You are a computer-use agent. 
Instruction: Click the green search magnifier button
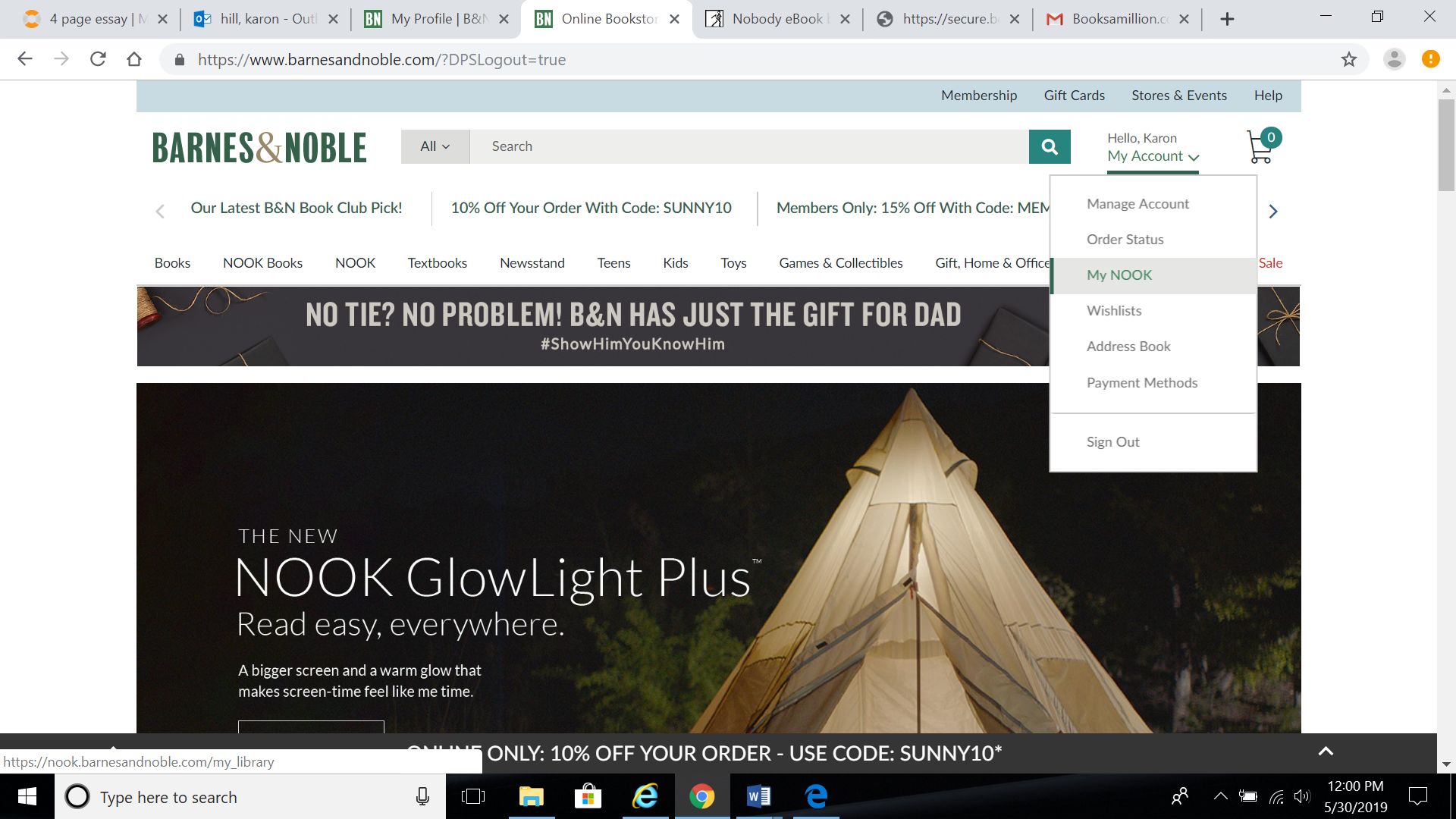[x=1050, y=146]
